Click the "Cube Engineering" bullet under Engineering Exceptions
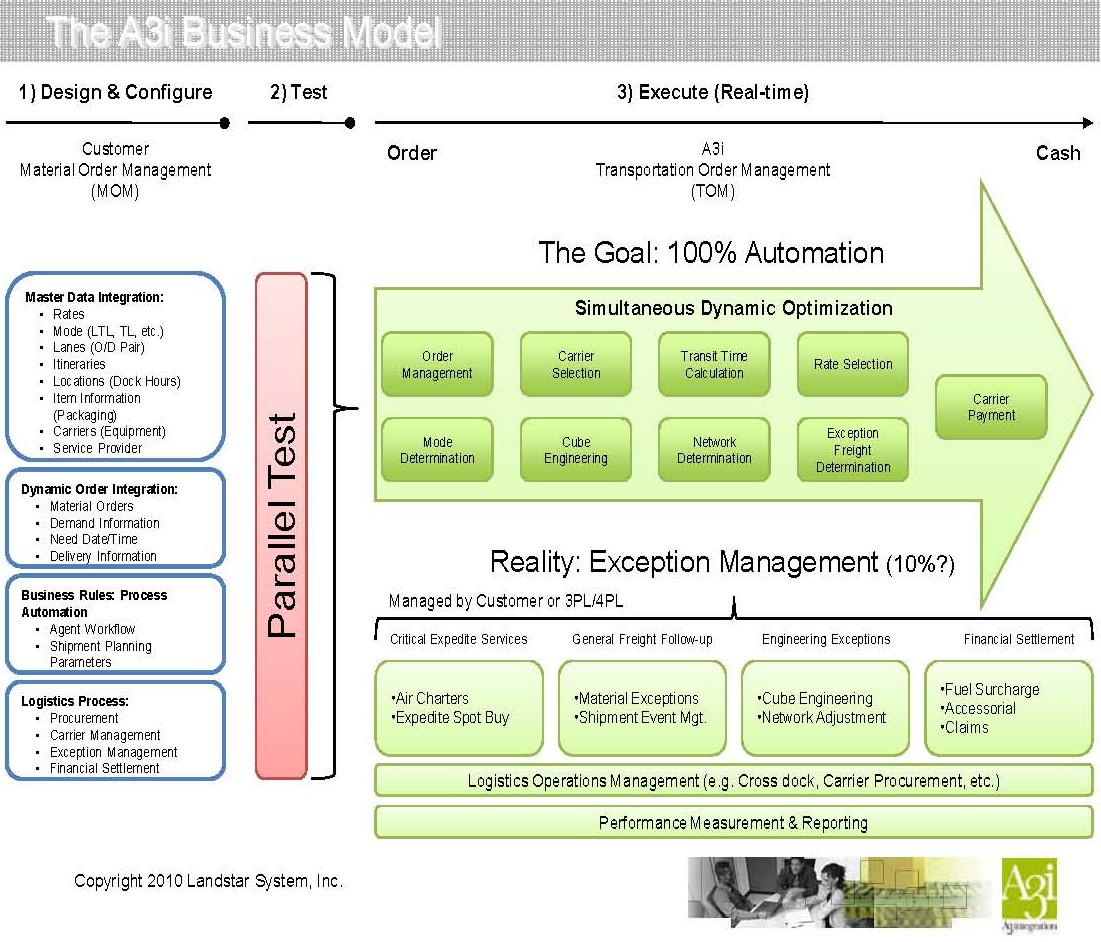This screenshot has width=1101, height=942. click(x=815, y=698)
